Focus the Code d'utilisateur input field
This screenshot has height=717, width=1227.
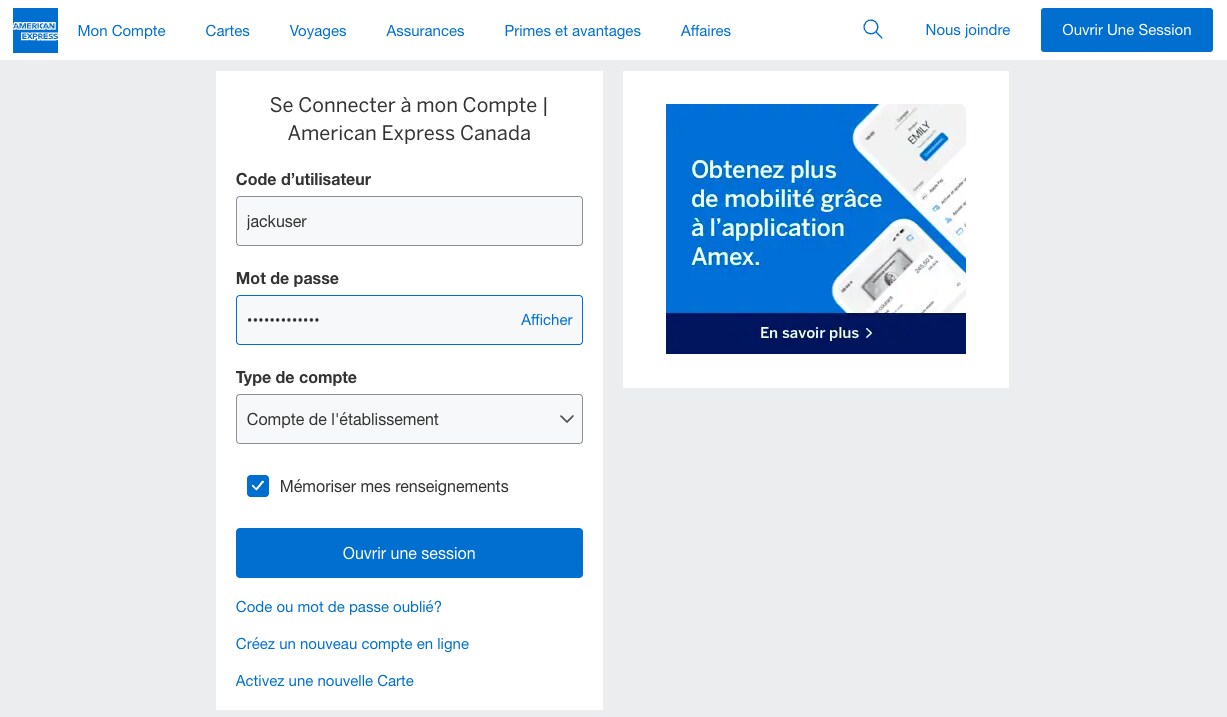pos(409,221)
